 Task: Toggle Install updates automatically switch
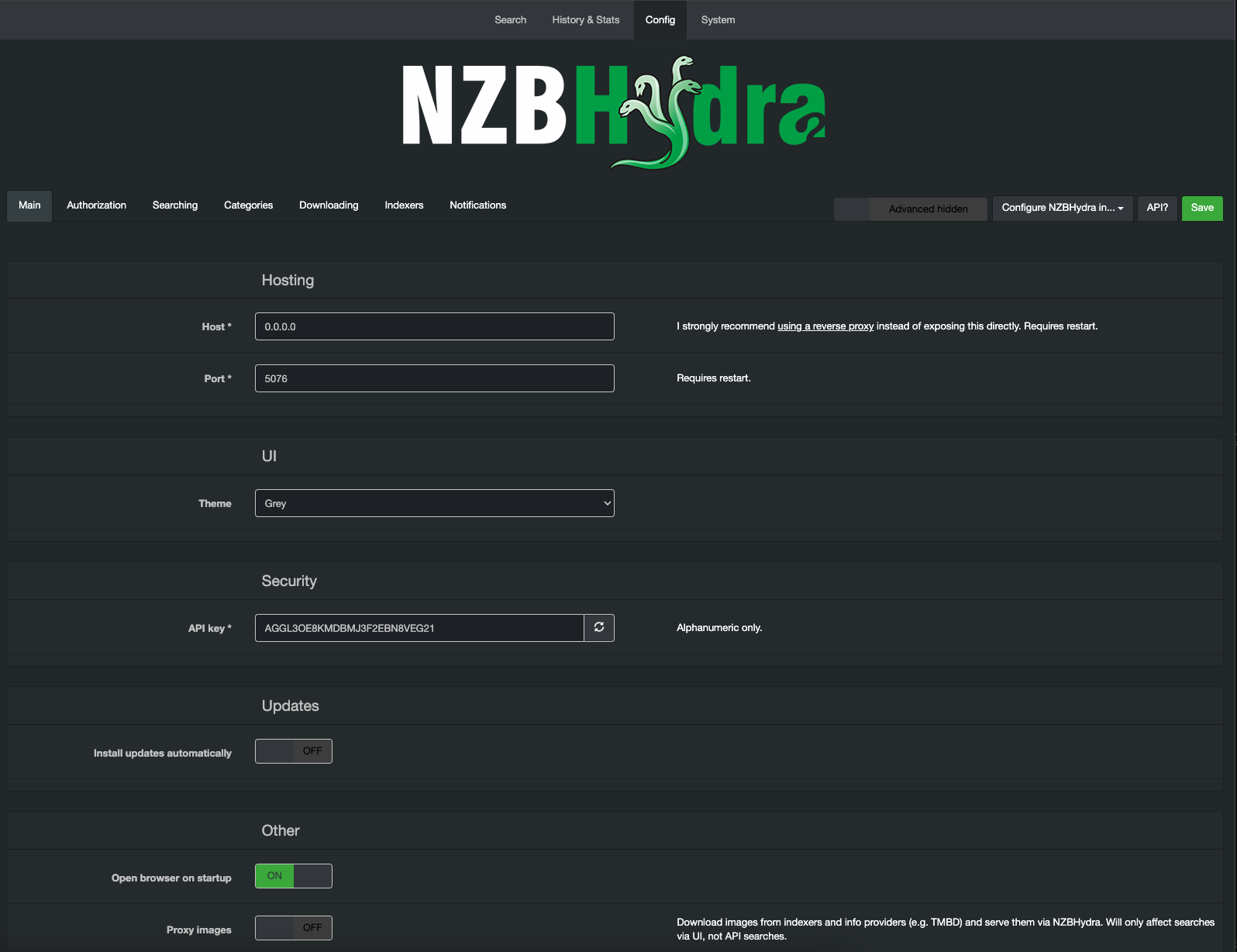point(294,751)
